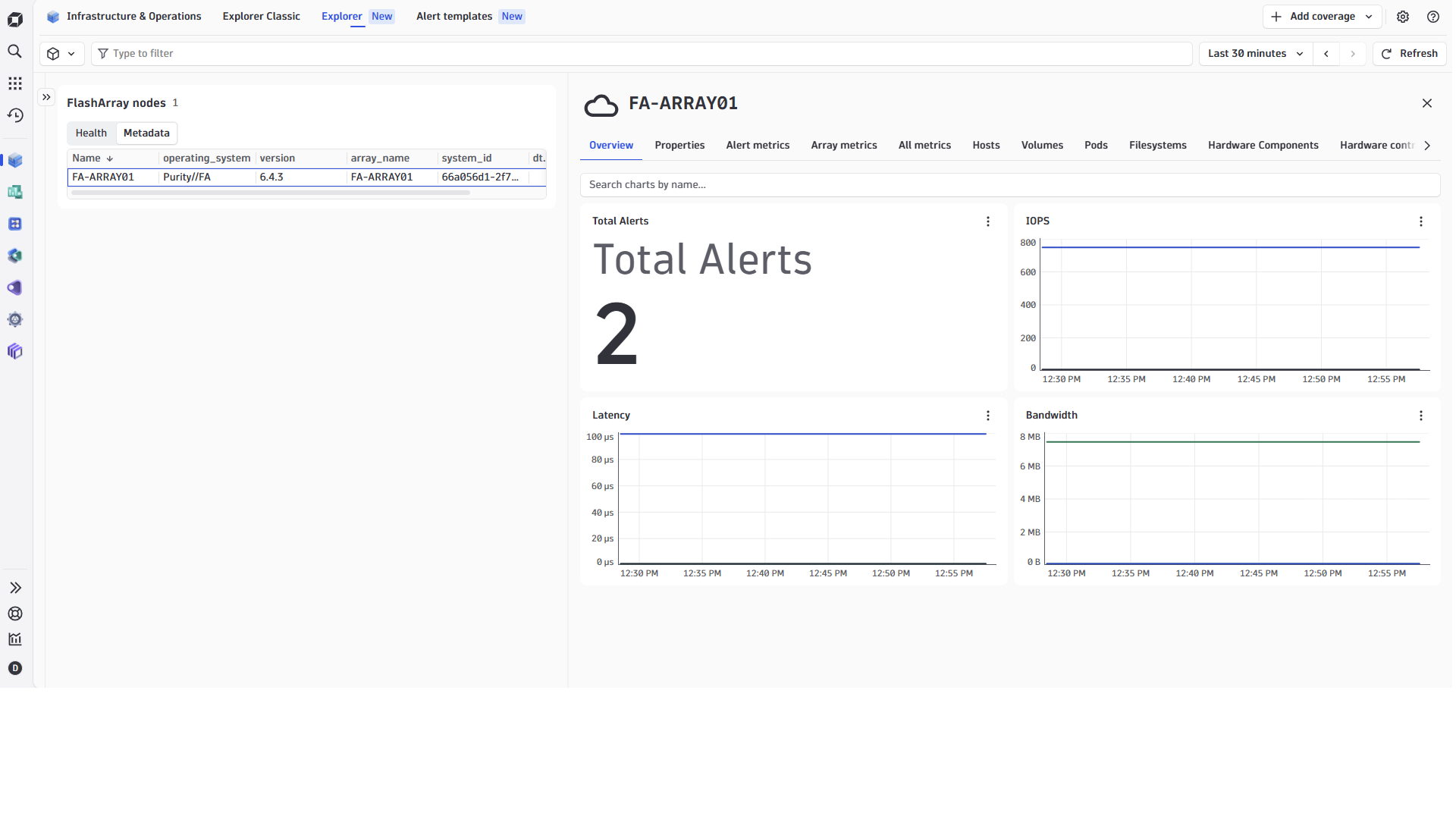
Task: Open the support lifebuoy icon
Action: point(15,613)
